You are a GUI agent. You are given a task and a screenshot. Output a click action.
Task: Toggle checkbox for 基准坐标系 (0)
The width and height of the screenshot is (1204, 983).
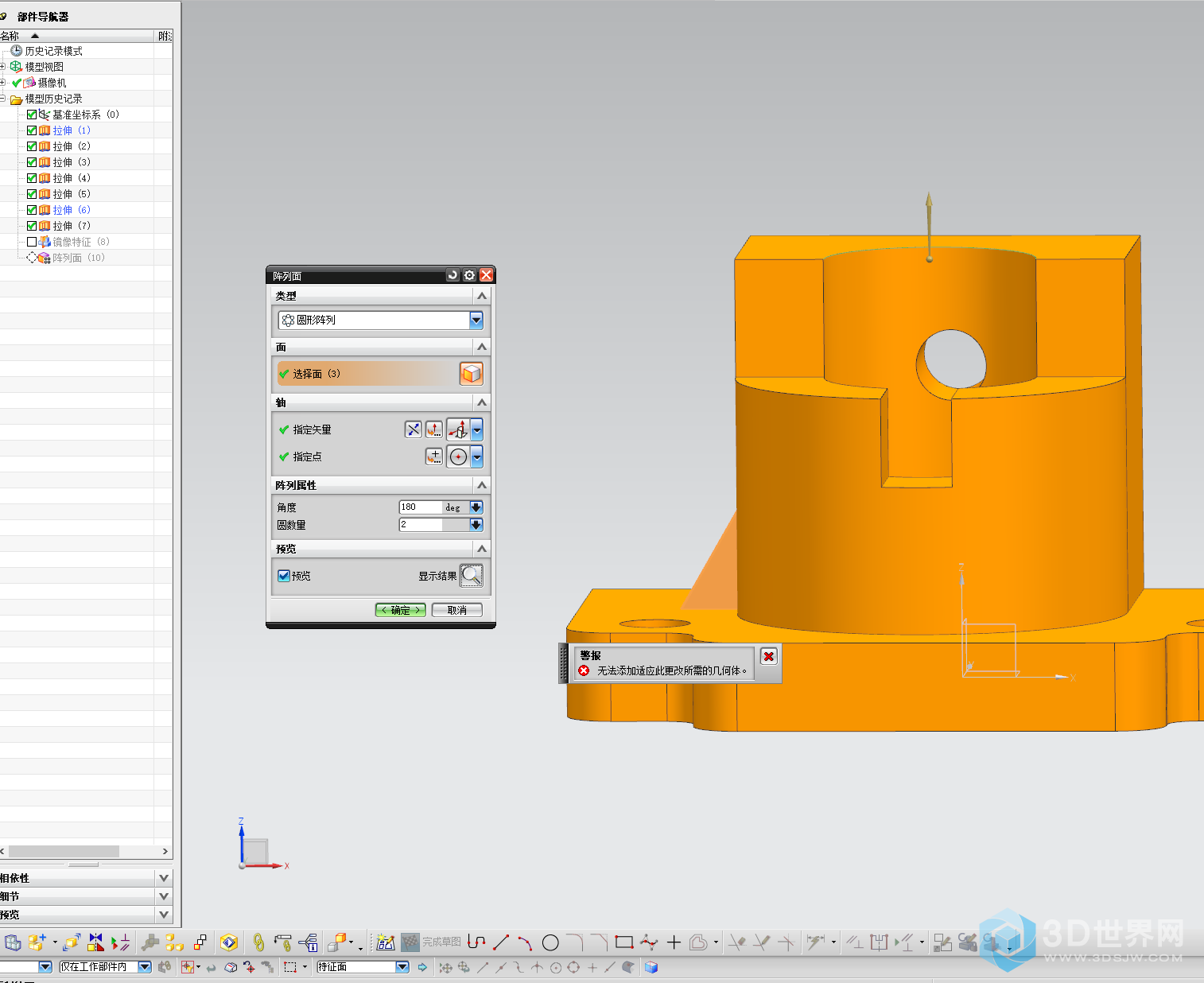point(32,115)
